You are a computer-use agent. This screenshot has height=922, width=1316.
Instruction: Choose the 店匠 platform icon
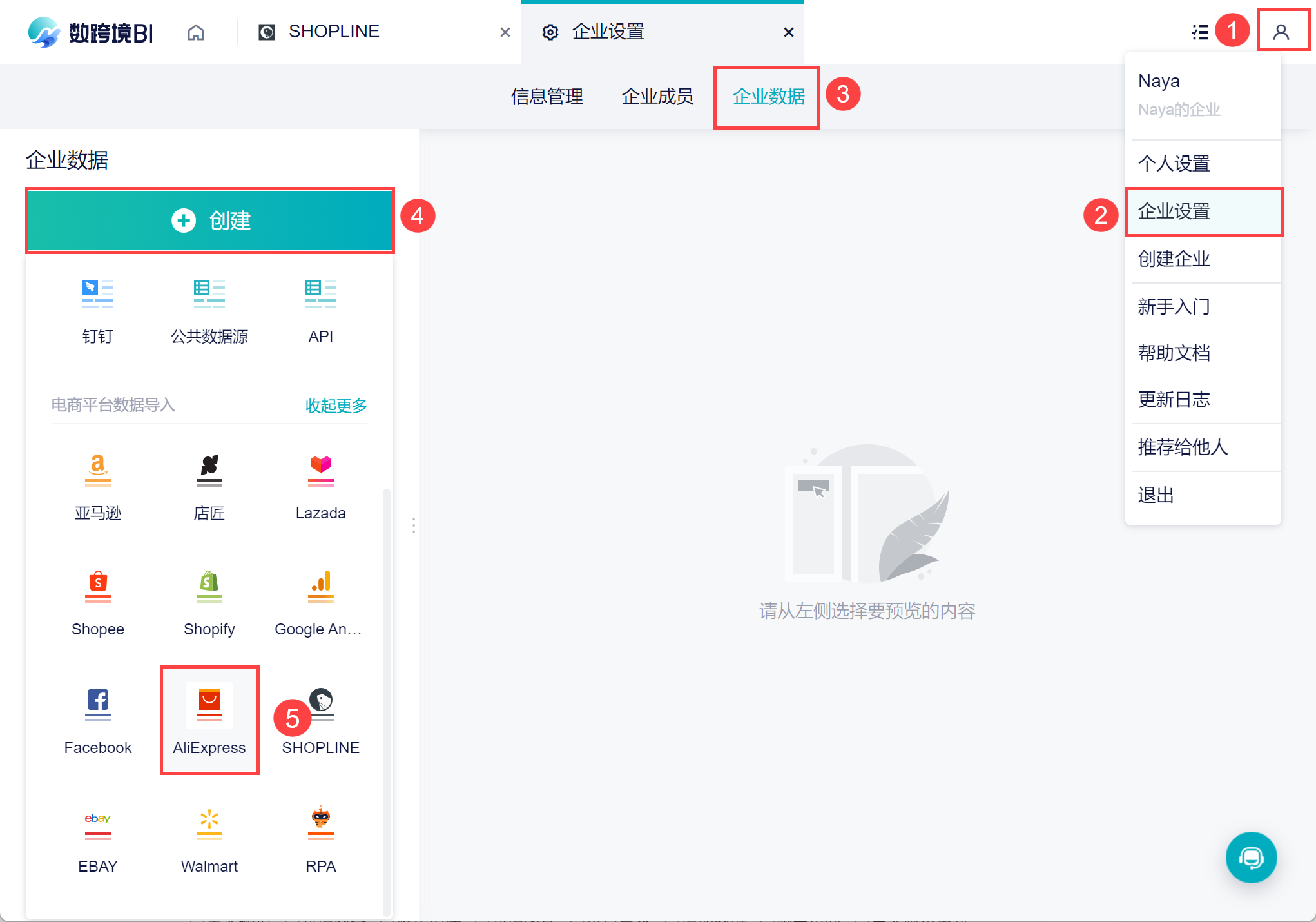pos(209,471)
